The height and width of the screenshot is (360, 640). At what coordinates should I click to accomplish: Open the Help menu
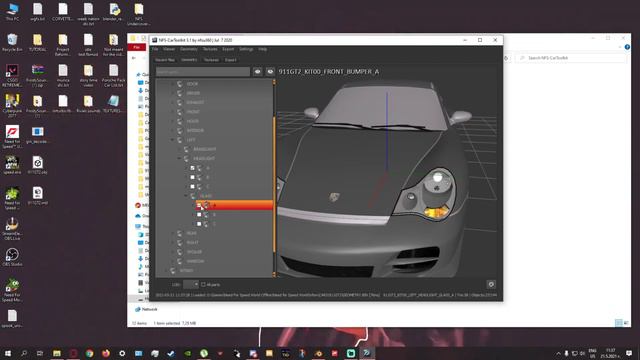[262, 49]
